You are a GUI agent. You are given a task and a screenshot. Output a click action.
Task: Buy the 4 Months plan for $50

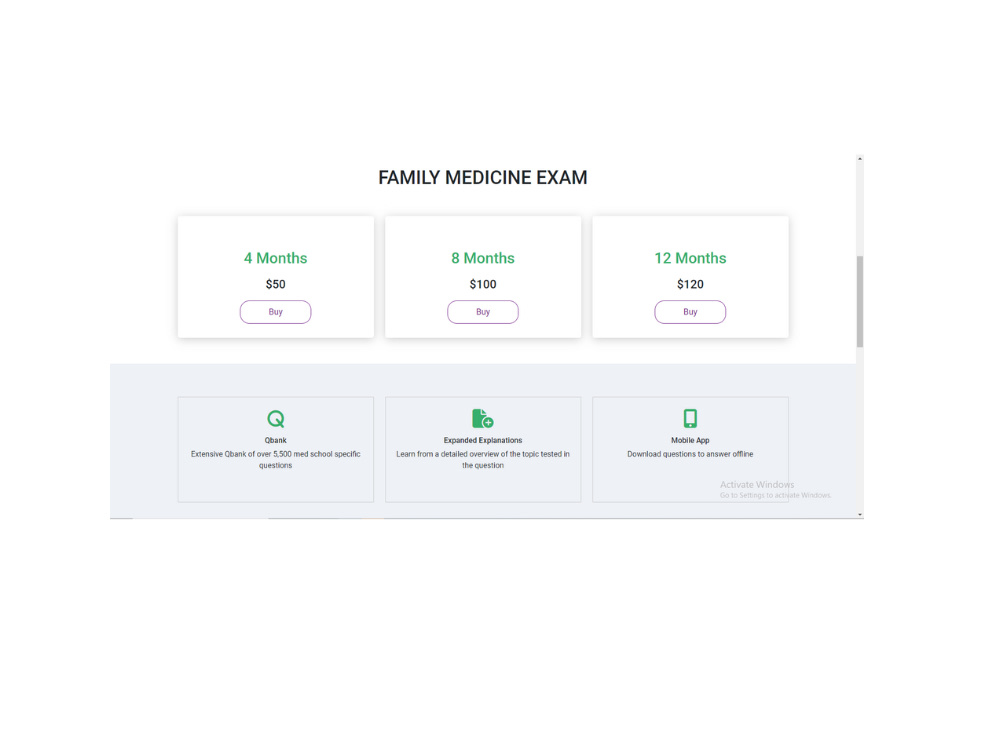coord(275,311)
